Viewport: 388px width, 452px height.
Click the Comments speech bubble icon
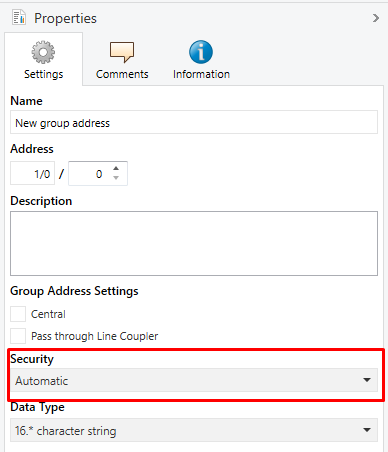tap(122, 52)
